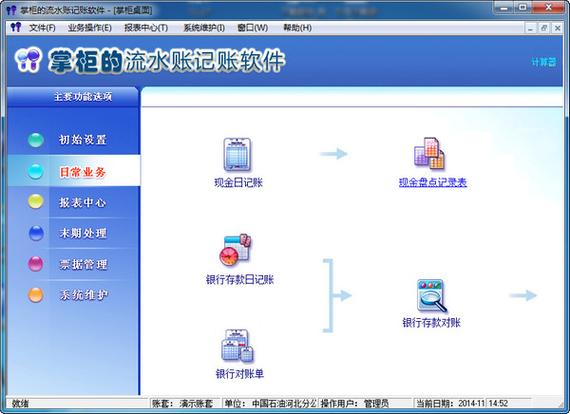Open the 银行存款对账 magnifier icon
Image resolution: width=570 pixels, height=414 pixels.
(x=432, y=296)
